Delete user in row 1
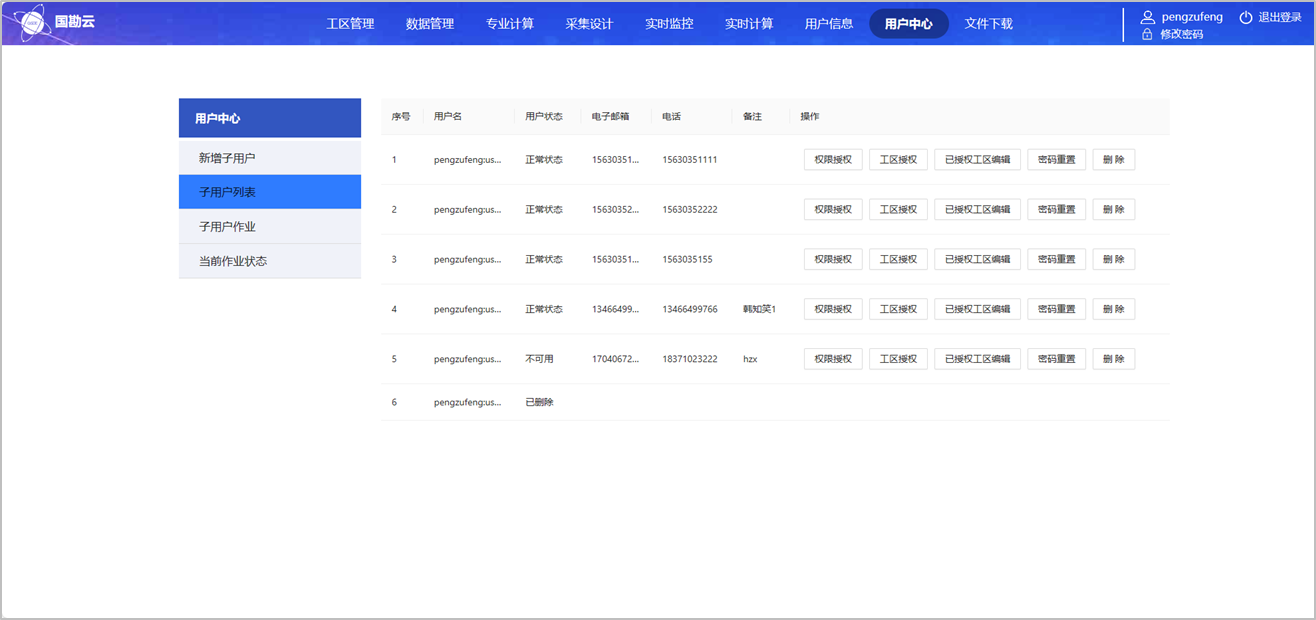The height and width of the screenshot is (620, 1316). 1113,160
